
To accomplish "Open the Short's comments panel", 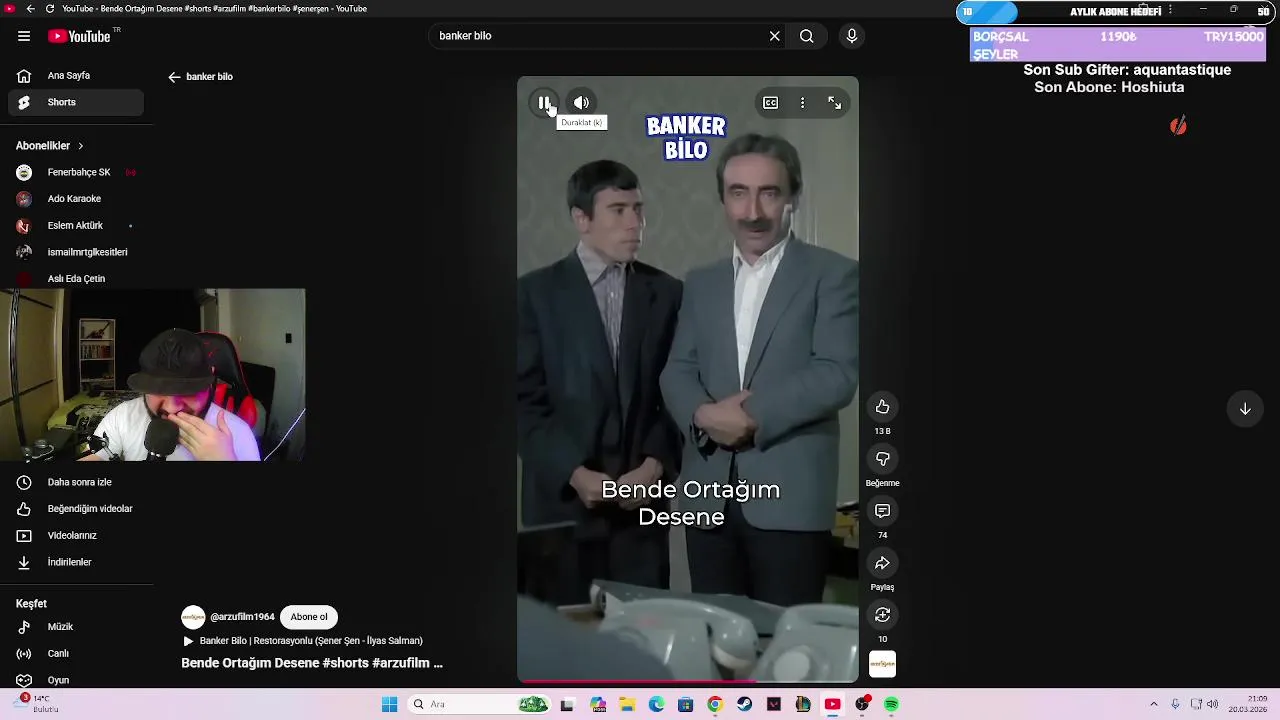I will 882,511.
